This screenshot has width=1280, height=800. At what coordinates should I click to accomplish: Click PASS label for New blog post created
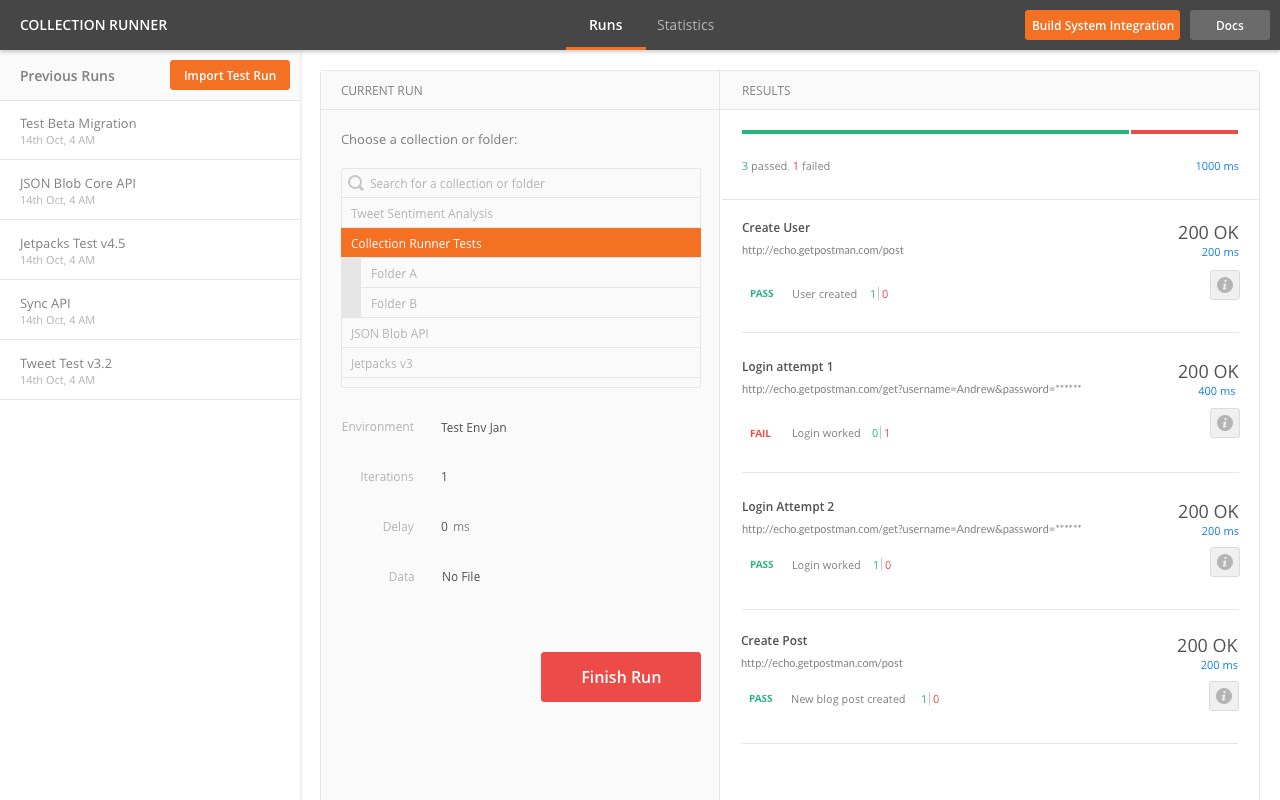(x=761, y=699)
